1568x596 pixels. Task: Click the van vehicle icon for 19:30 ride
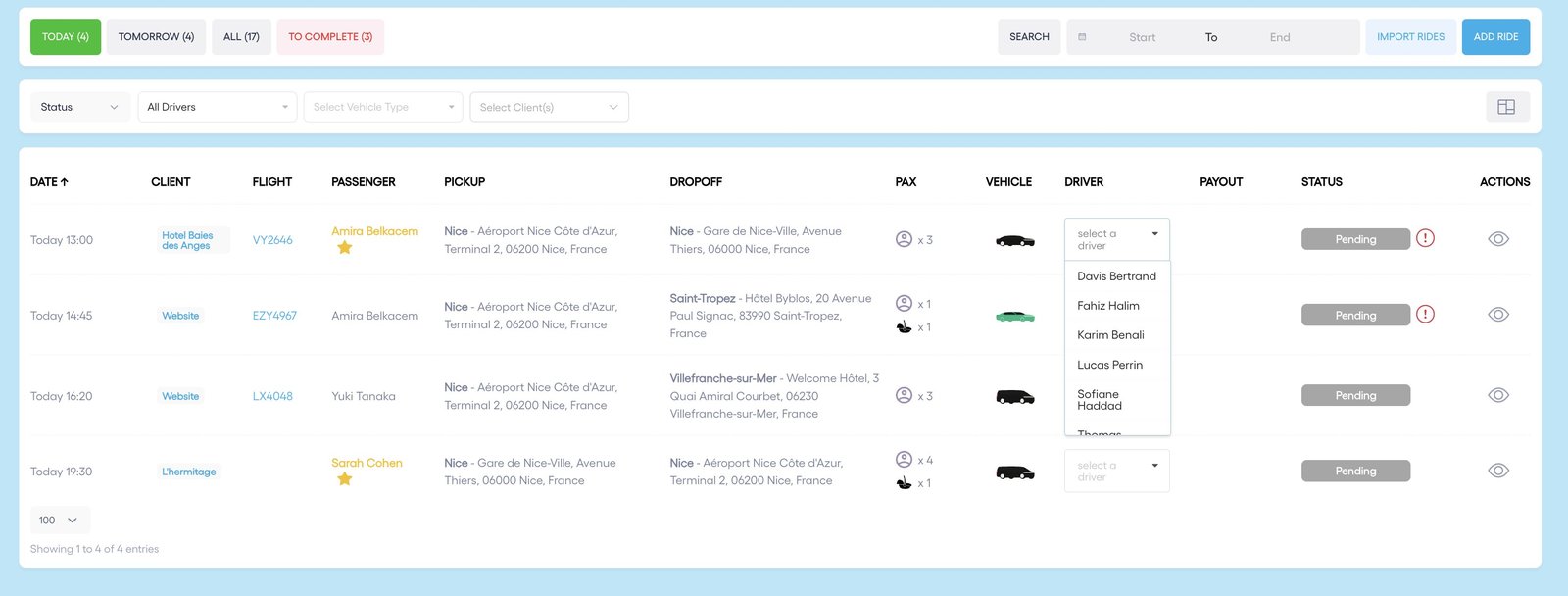[x=1015, y=472]
